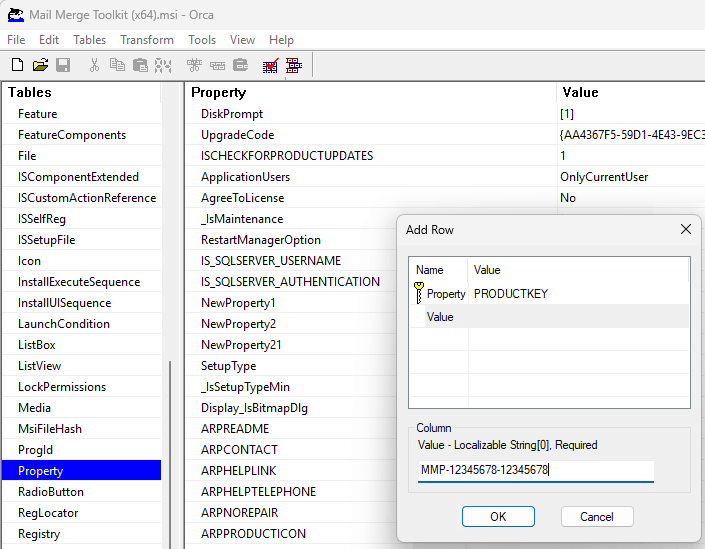Confirm Add Row with OK button
705x549 pixels.
coord(498,517)
